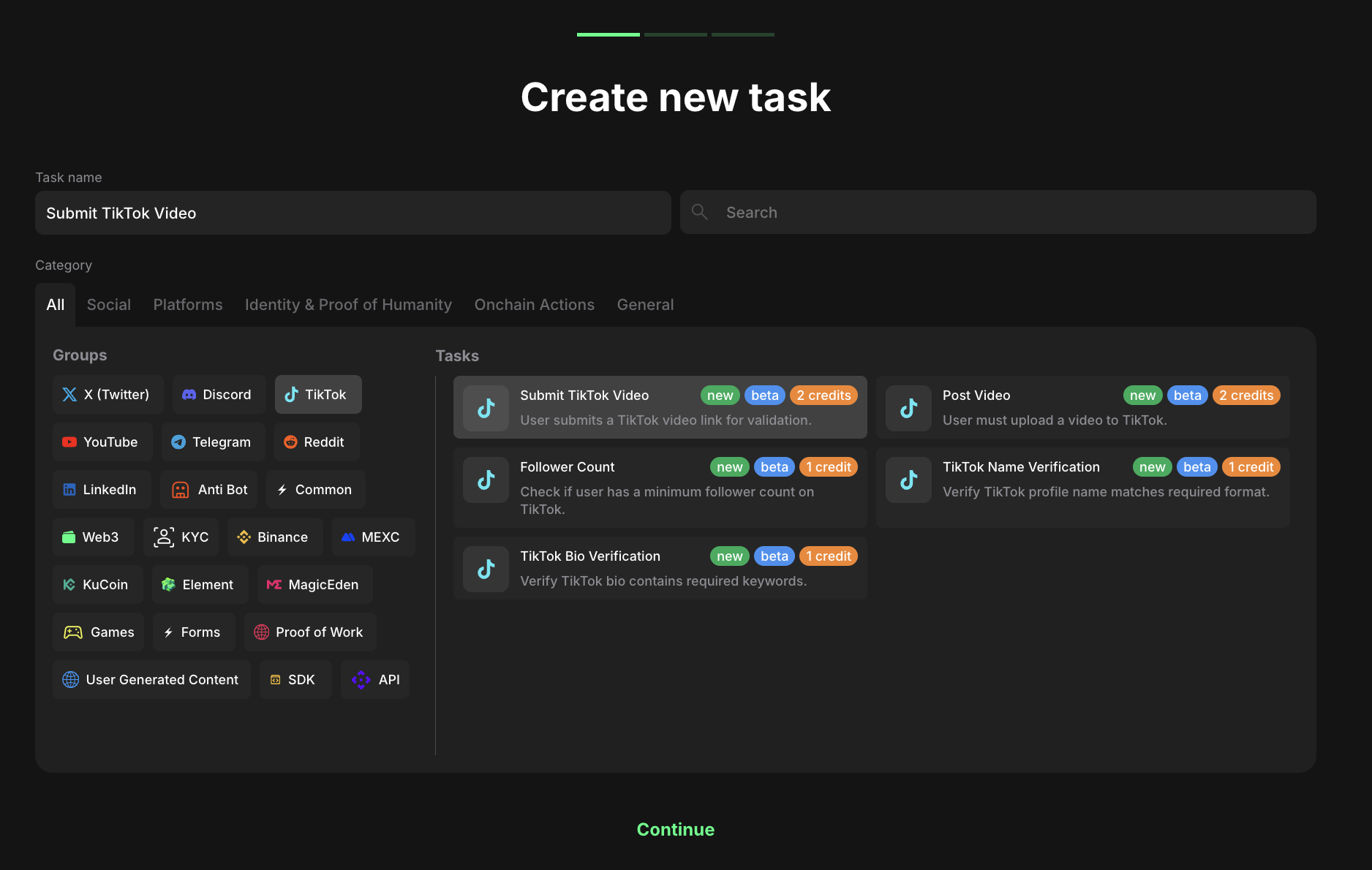Switch to the Platforms tab
Viewport: 1372px width, 870px height.
click(188, 305)
